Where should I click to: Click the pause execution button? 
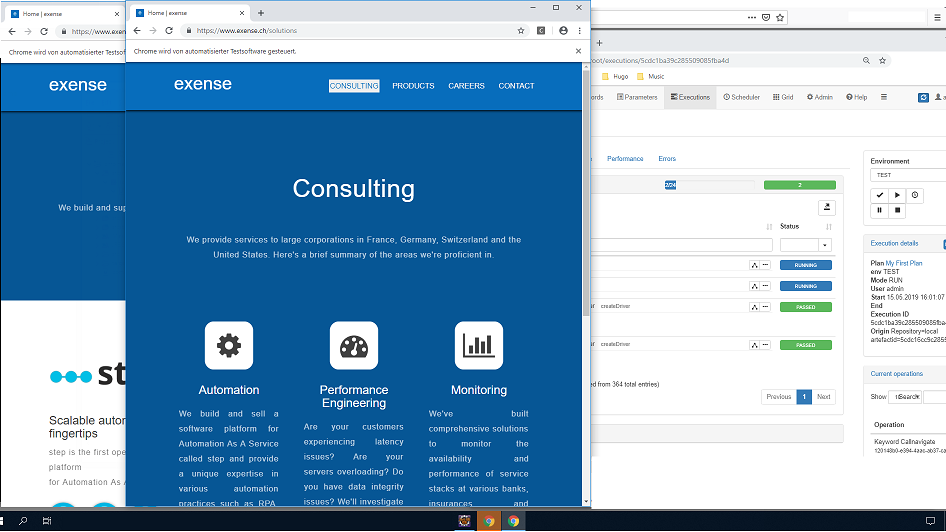(880, 210)
